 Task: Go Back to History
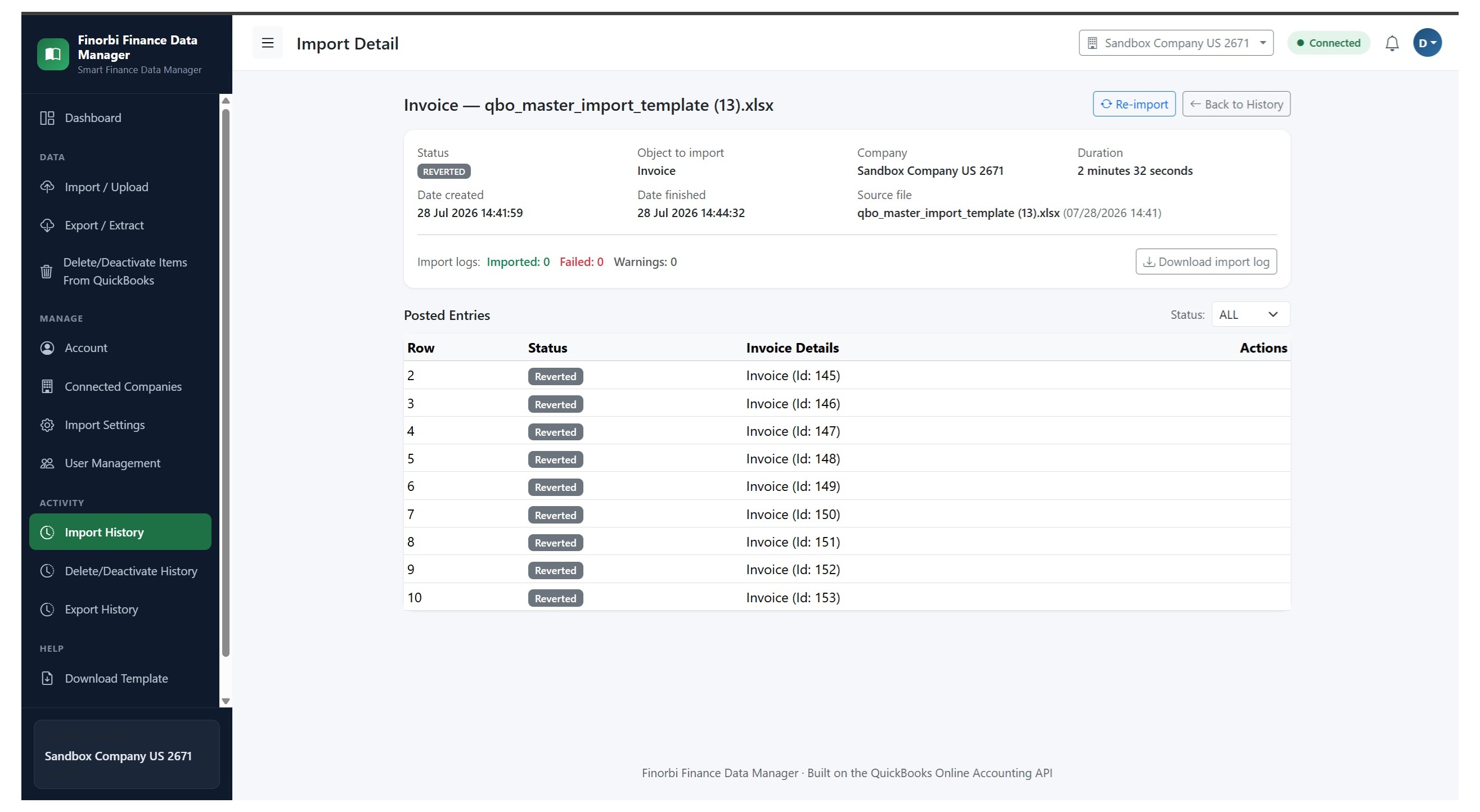pyautogui.click(x=1236, y=104)
